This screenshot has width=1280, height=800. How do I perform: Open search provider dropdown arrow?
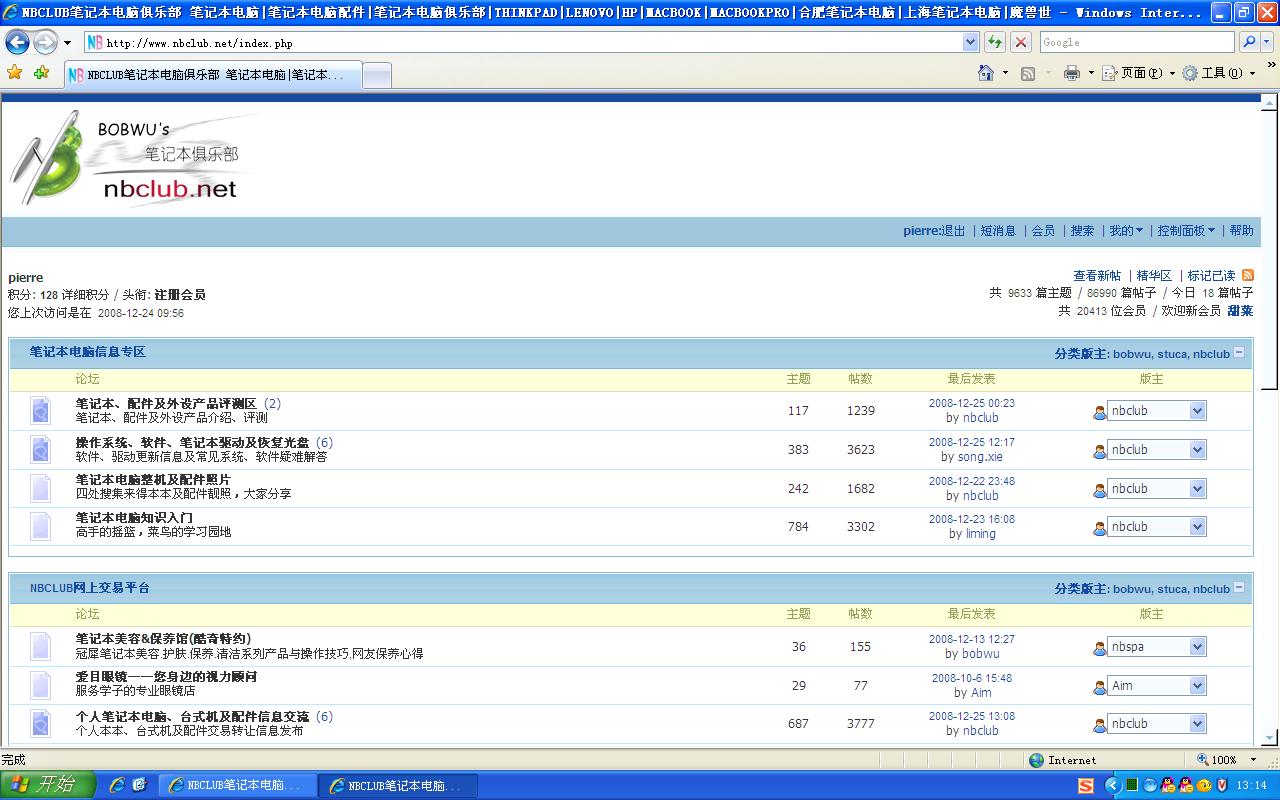click(x=1268, y=42)
